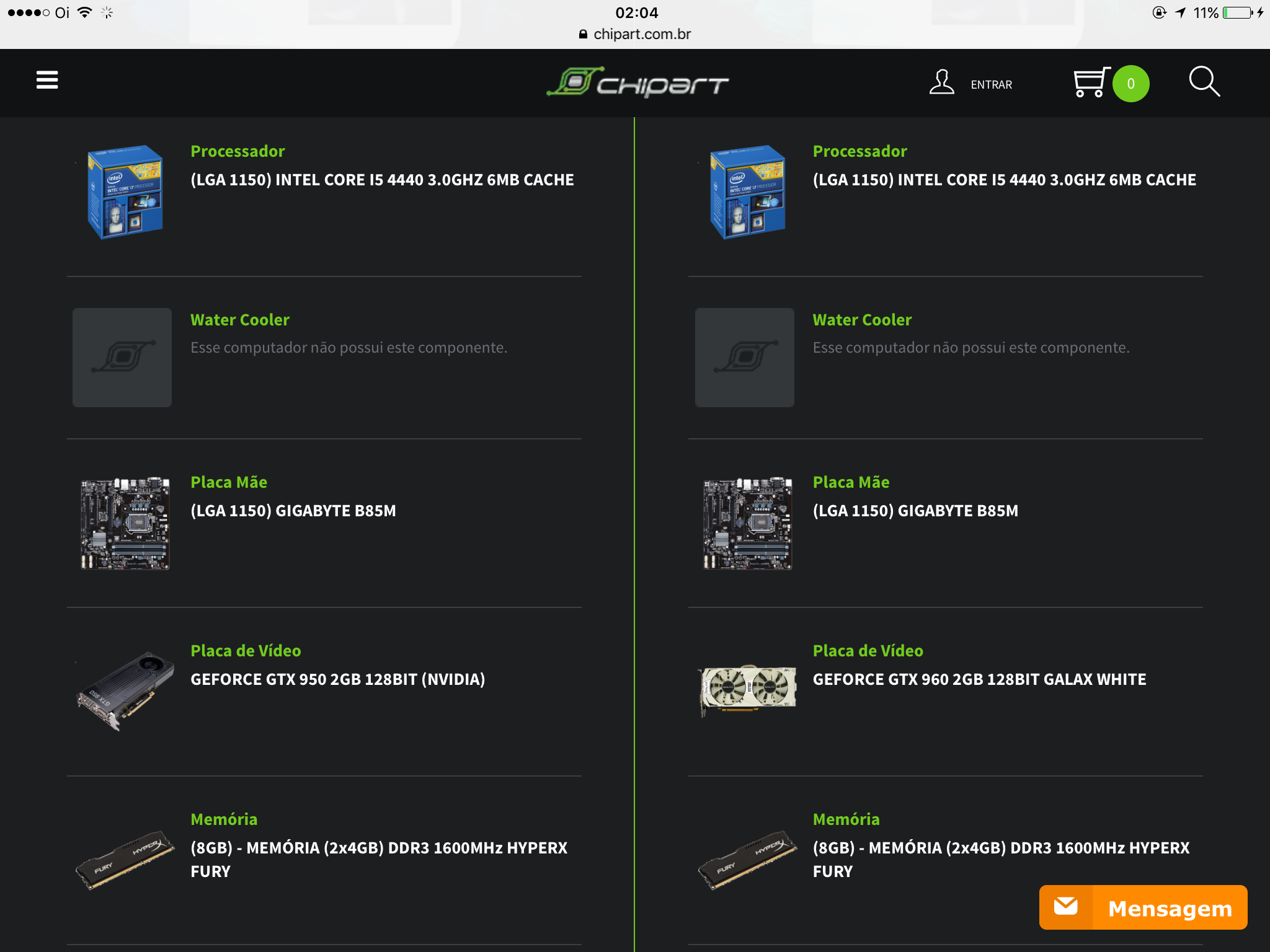Viewport: 1270px width, 952px height.
Task: Click left column Placa de Vídeo heading
Action: (x=246, y=651)
